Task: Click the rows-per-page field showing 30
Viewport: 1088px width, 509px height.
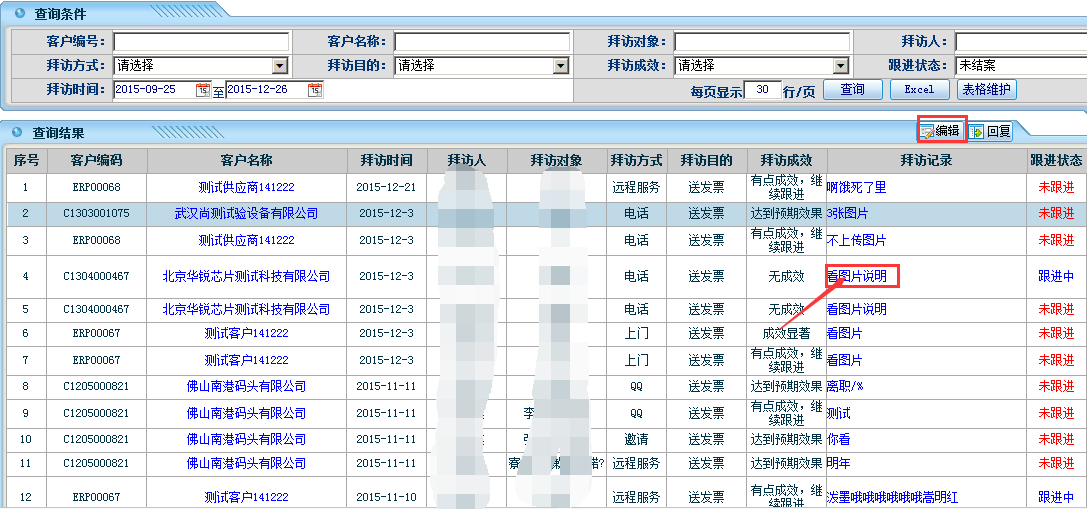Action: pos(763,90)
